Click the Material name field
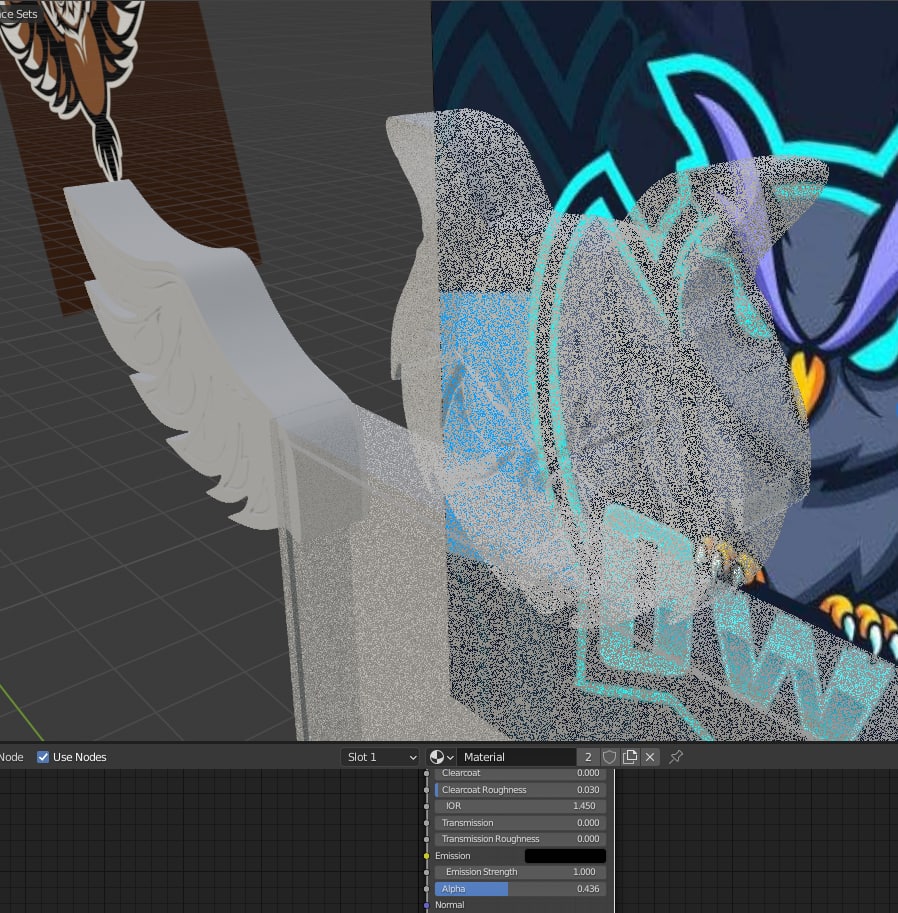 517,757
